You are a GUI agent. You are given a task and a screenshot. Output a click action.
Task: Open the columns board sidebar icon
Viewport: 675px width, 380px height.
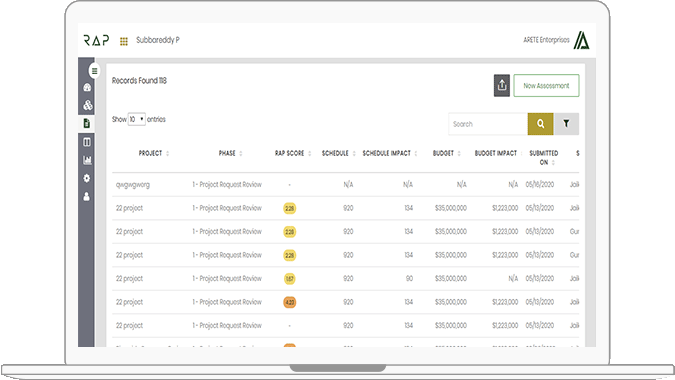87,142
